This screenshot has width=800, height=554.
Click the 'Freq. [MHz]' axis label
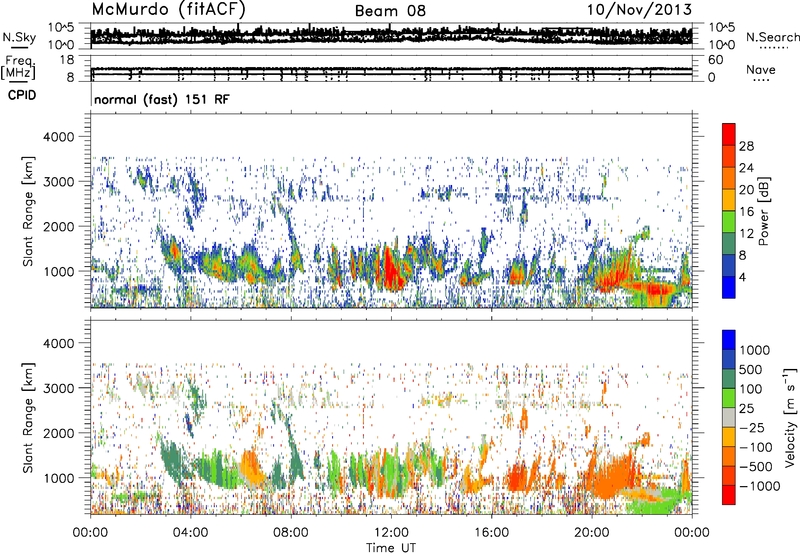pyautogui.click(x=18, y=67)
